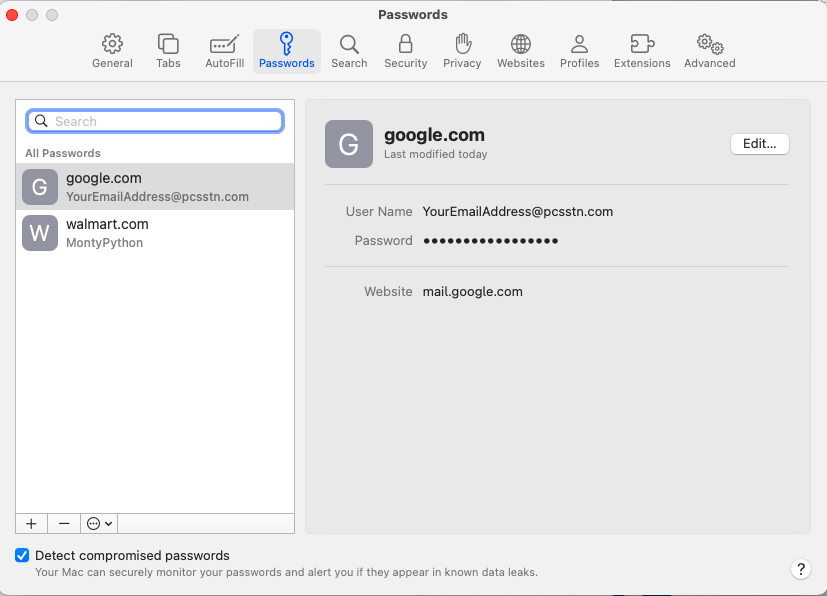Click the user name YourEmailAddress@pcsstn.com value
This screenshot has width=827, height=596.
[x=517, y=212]
